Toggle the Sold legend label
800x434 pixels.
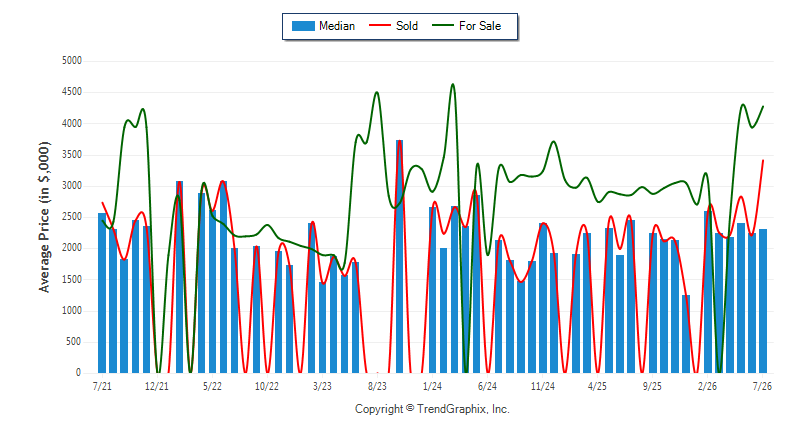pyautogui.click(x=407, y=26)
